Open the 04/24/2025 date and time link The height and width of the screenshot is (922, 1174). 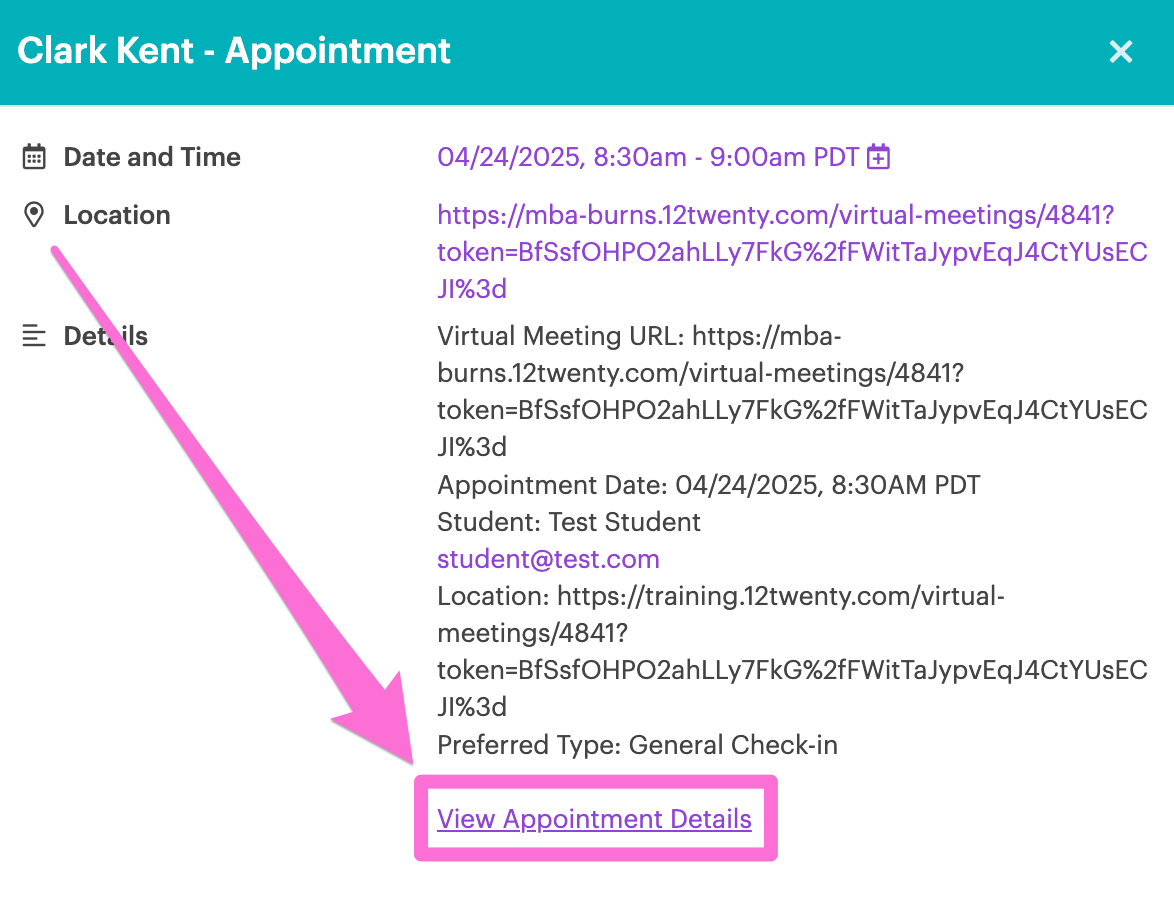(x=648, y=157)
